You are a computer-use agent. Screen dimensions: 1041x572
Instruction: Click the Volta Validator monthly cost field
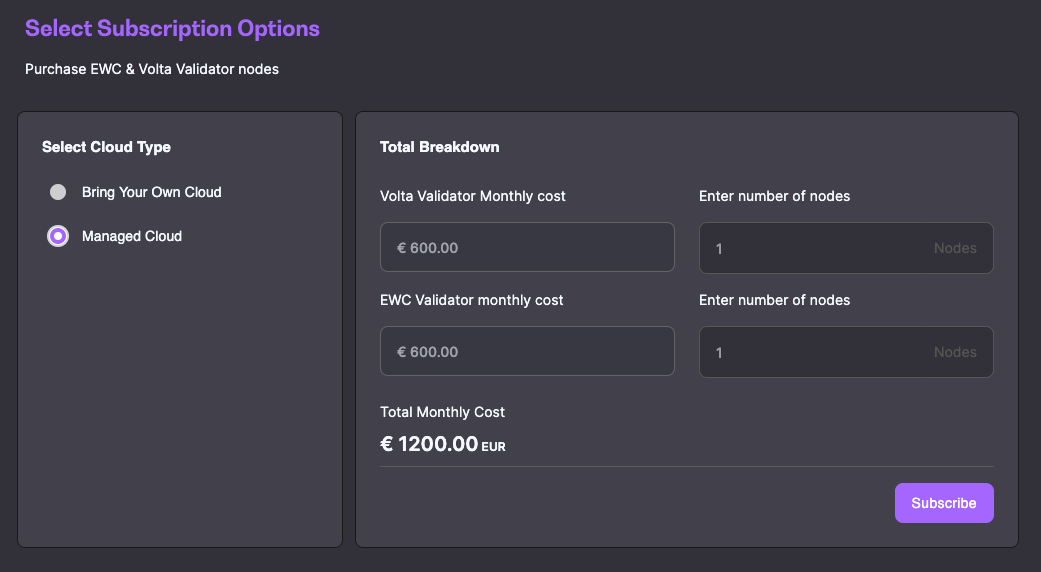[527, 248]
